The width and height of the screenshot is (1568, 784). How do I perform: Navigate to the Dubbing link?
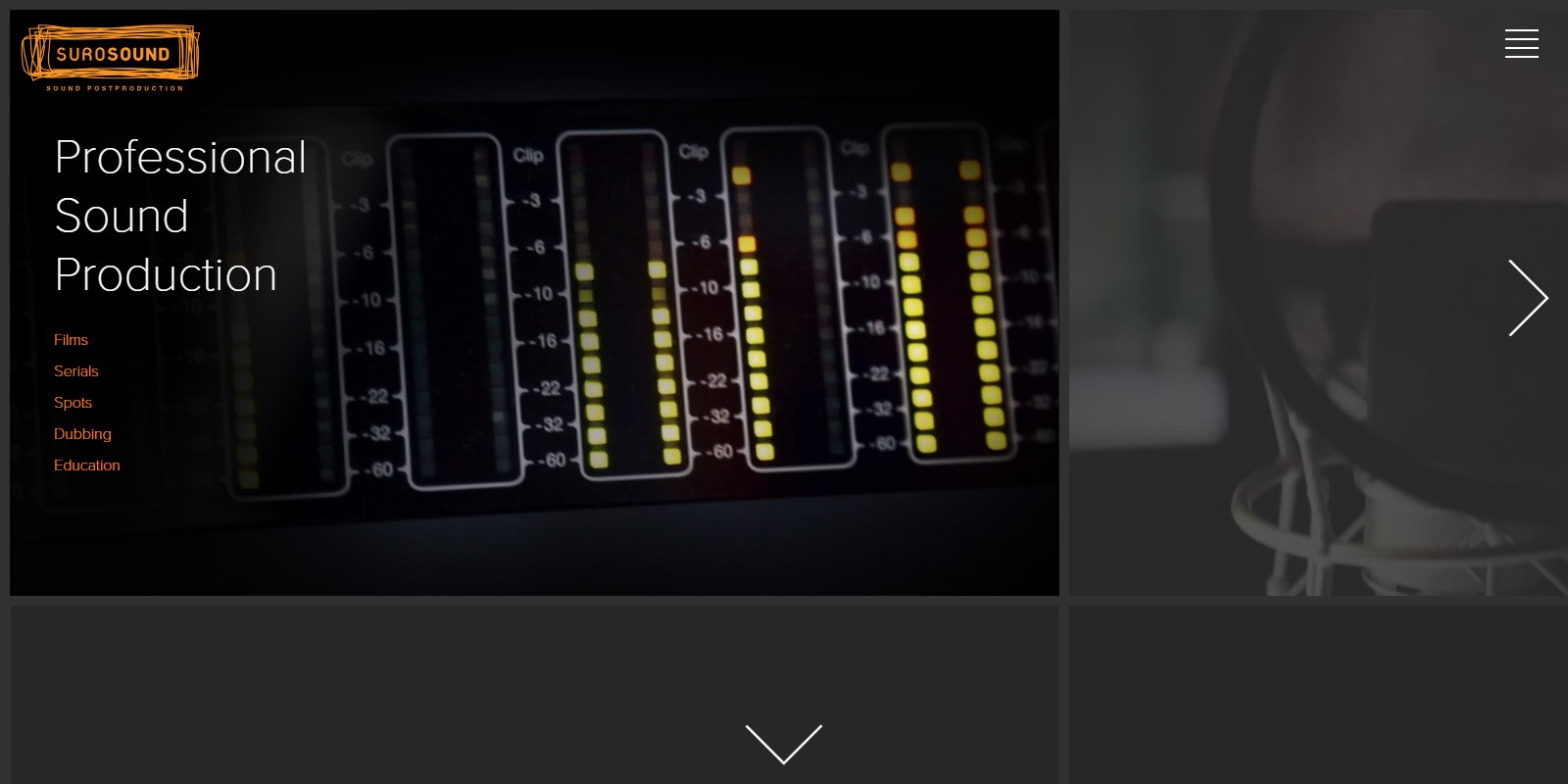pos(82,434)
